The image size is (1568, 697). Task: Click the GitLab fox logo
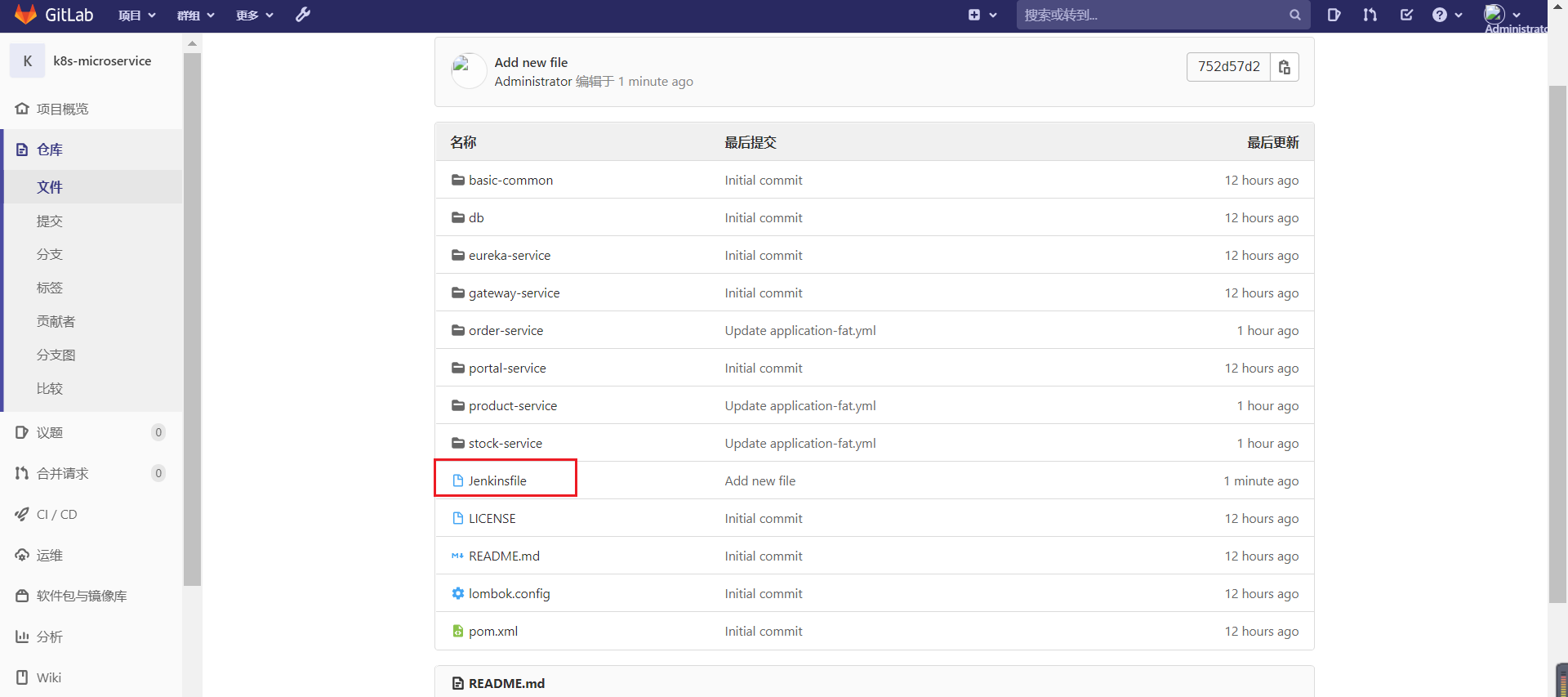tap(25, 15)
